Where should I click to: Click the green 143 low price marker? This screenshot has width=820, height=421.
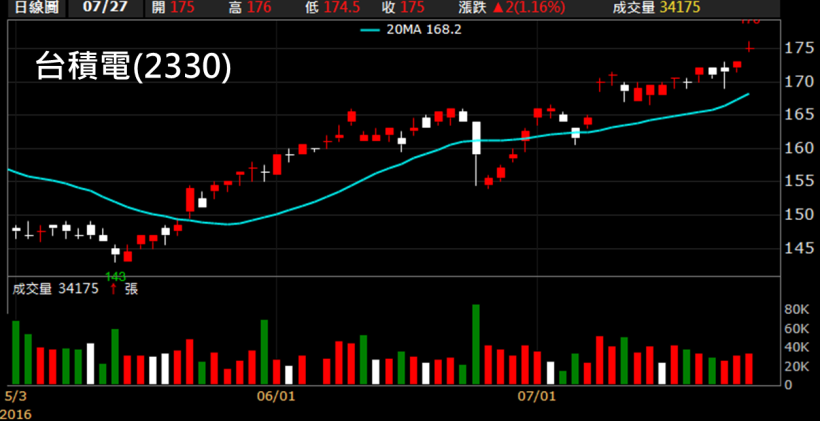115,276
